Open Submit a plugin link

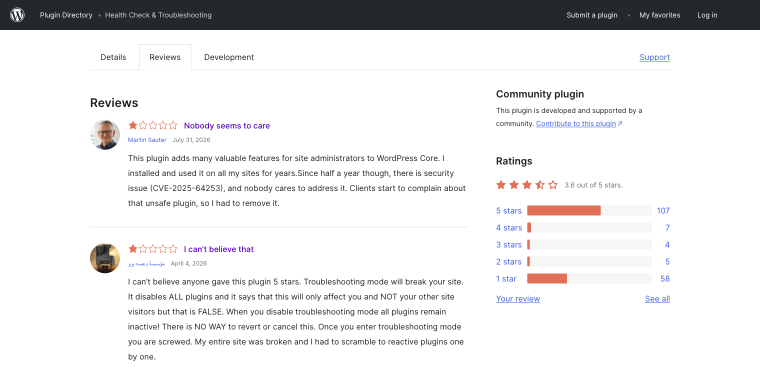[592, 15]
